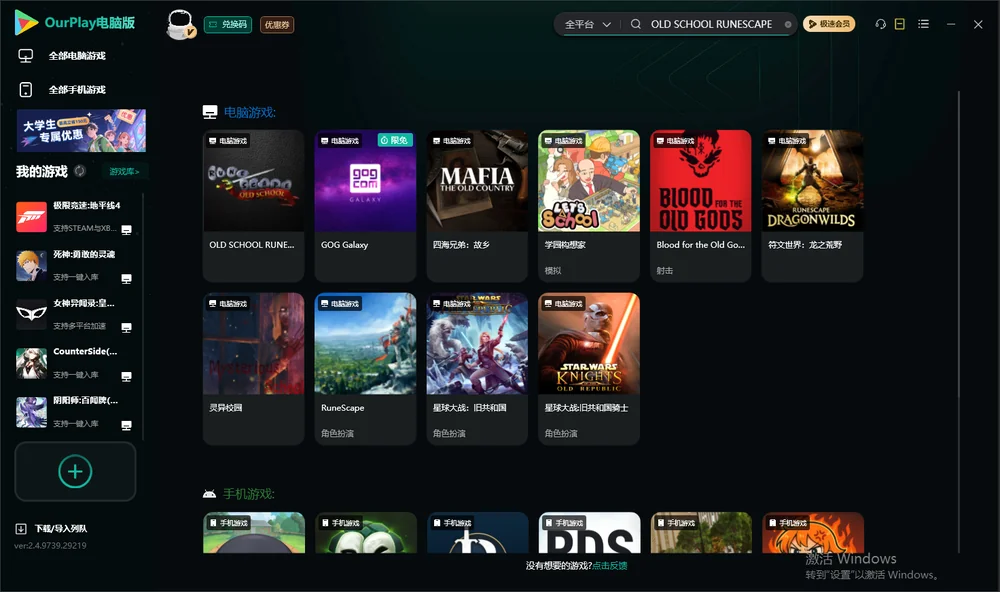Image resolution: width=1000 pixels, height=592 pixels.
Task: Click the search input field
Action: 712,24
